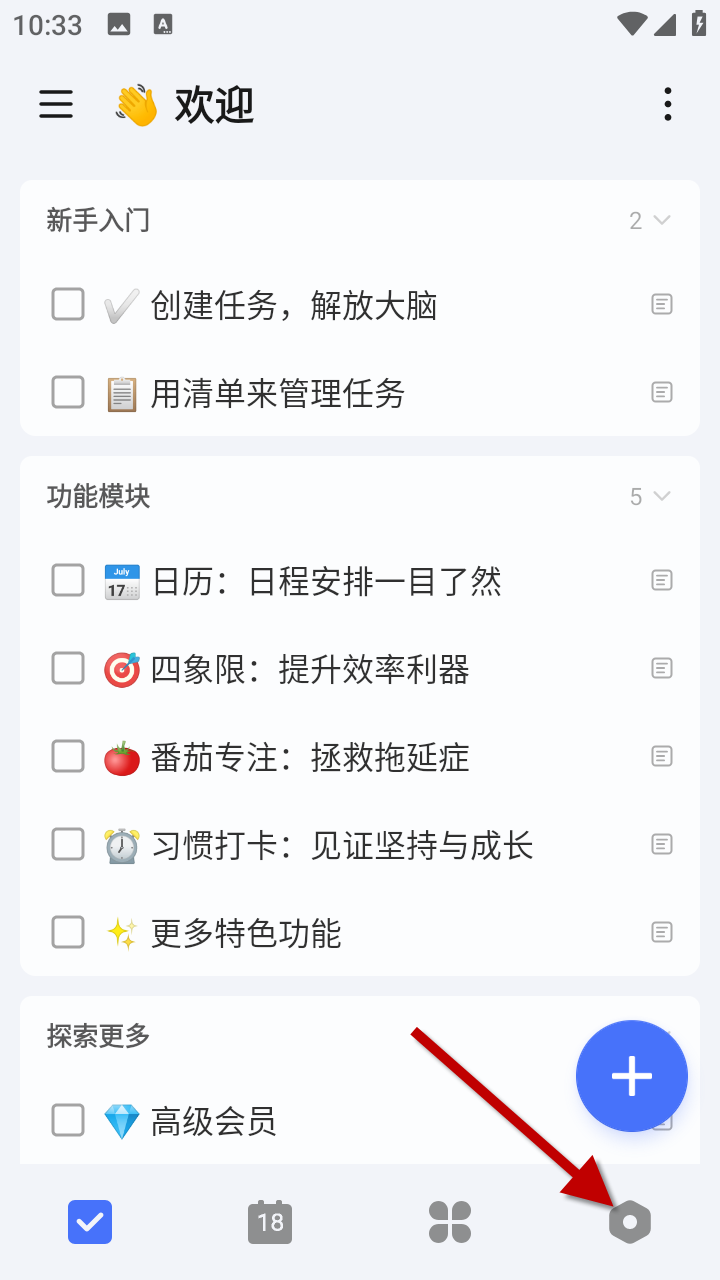Tap the 欢迎 list title

tap(214, 104)
